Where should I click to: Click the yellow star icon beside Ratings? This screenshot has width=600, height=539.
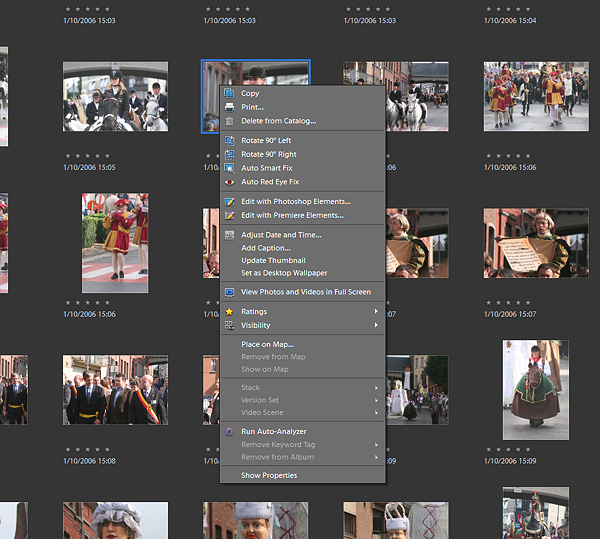[x=229, y=312]
